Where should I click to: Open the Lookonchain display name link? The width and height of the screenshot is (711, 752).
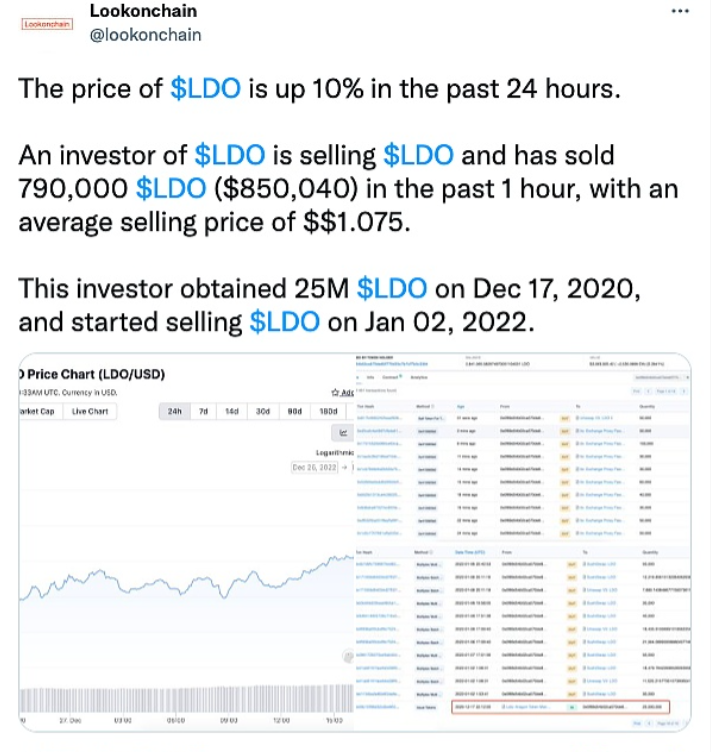(143, 11)
